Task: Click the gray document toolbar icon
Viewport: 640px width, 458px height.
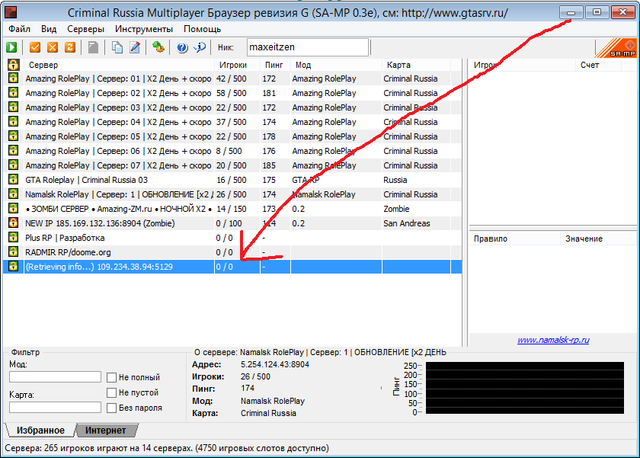Action: click(x=93, y=47)
